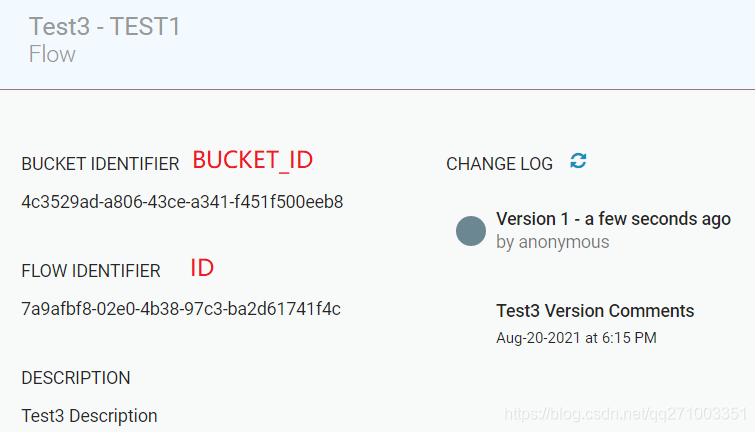Click Test3 Version Comments text
The image size is (755, 432).
pos(595,311)
